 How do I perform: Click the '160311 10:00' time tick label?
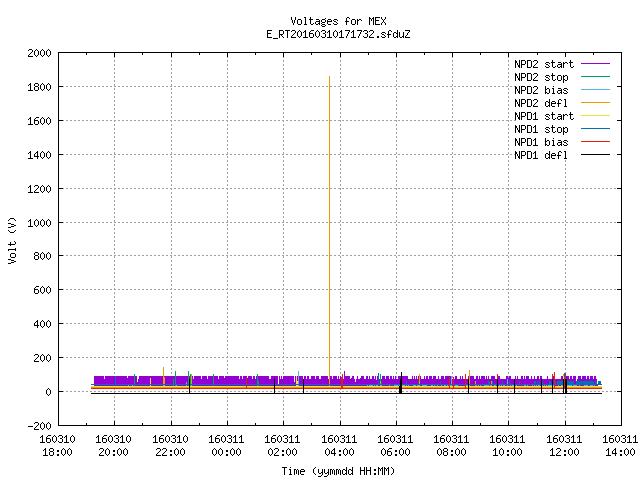pos(507,446)
